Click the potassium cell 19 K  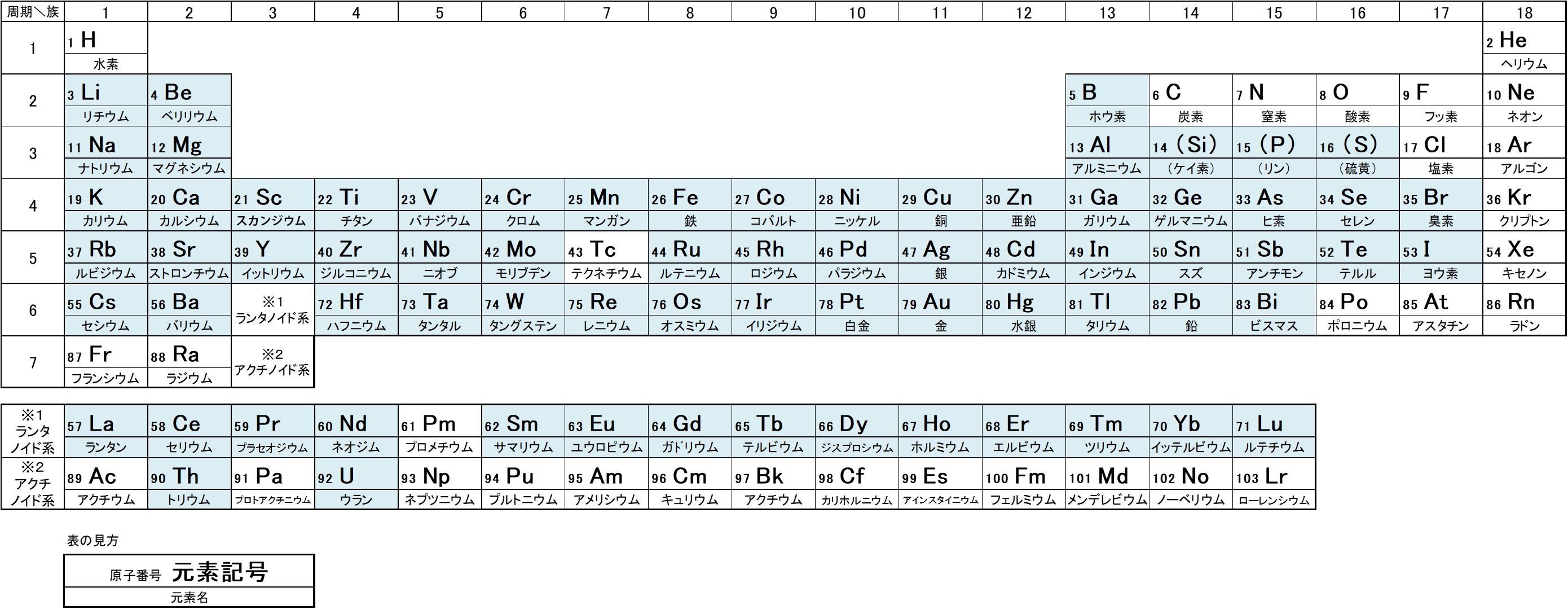coord(106,205)
